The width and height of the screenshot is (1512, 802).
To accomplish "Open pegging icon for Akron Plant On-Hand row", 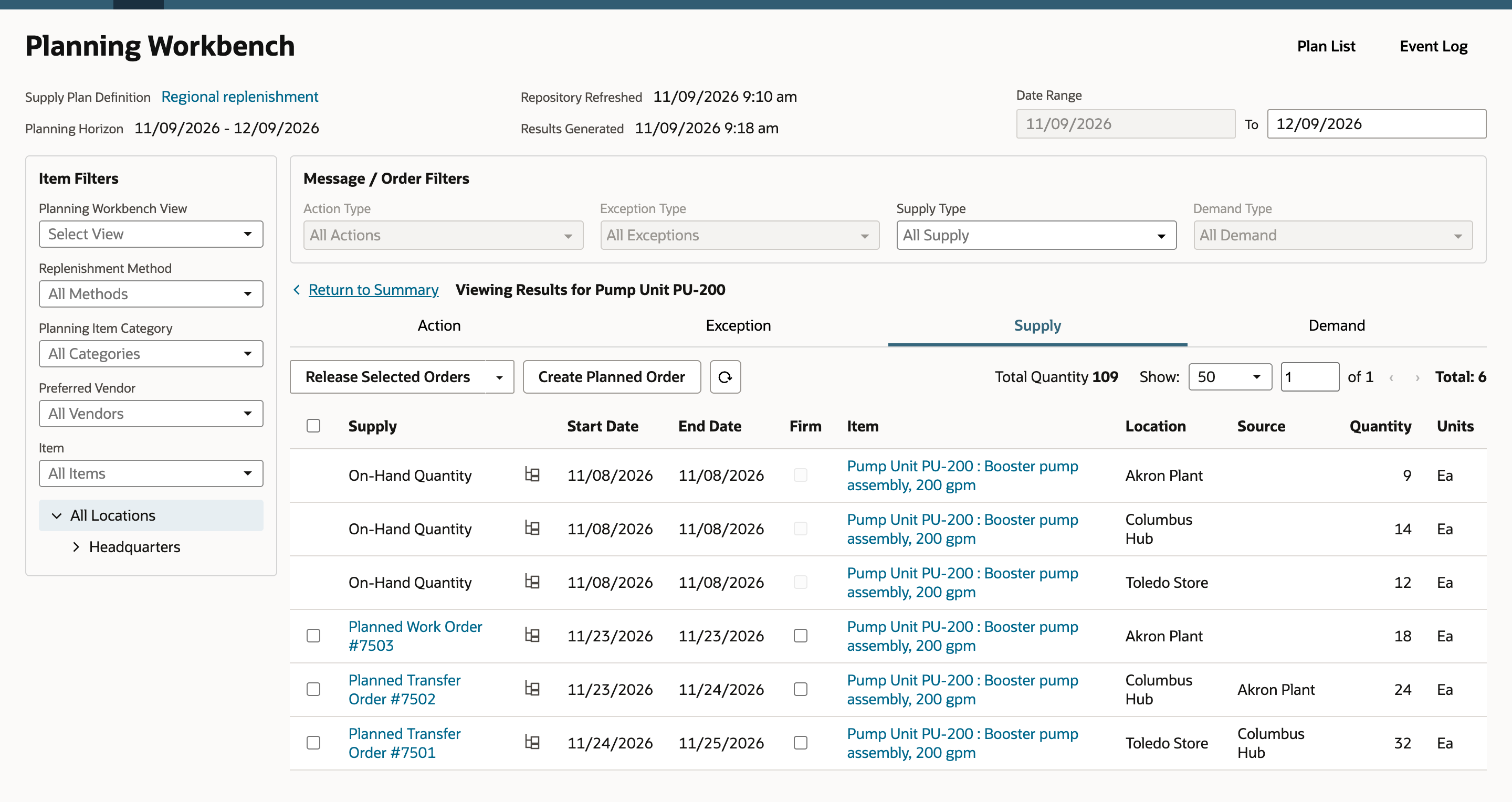I will tap(532, 474).
